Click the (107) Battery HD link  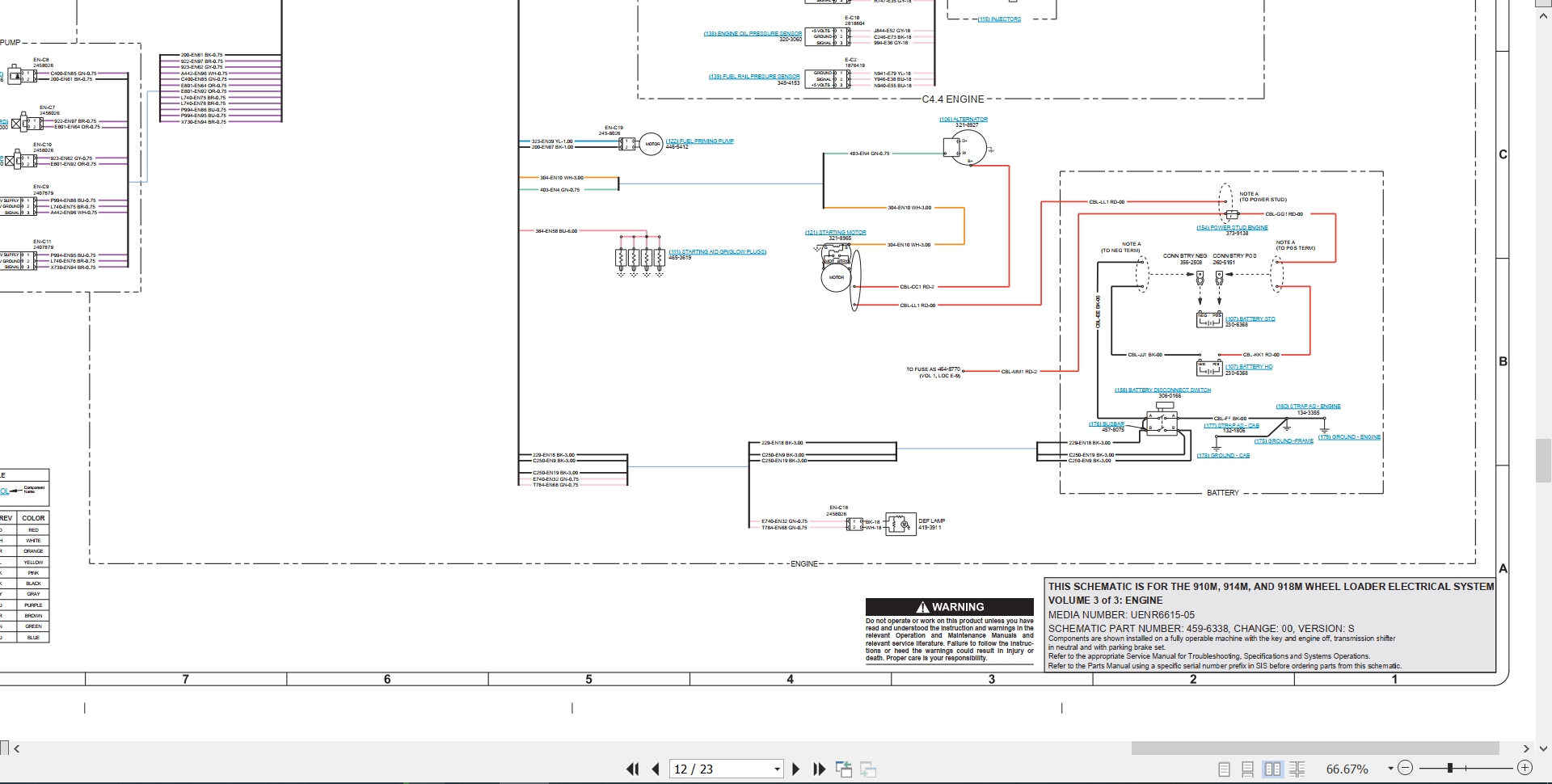(1249, 367)
